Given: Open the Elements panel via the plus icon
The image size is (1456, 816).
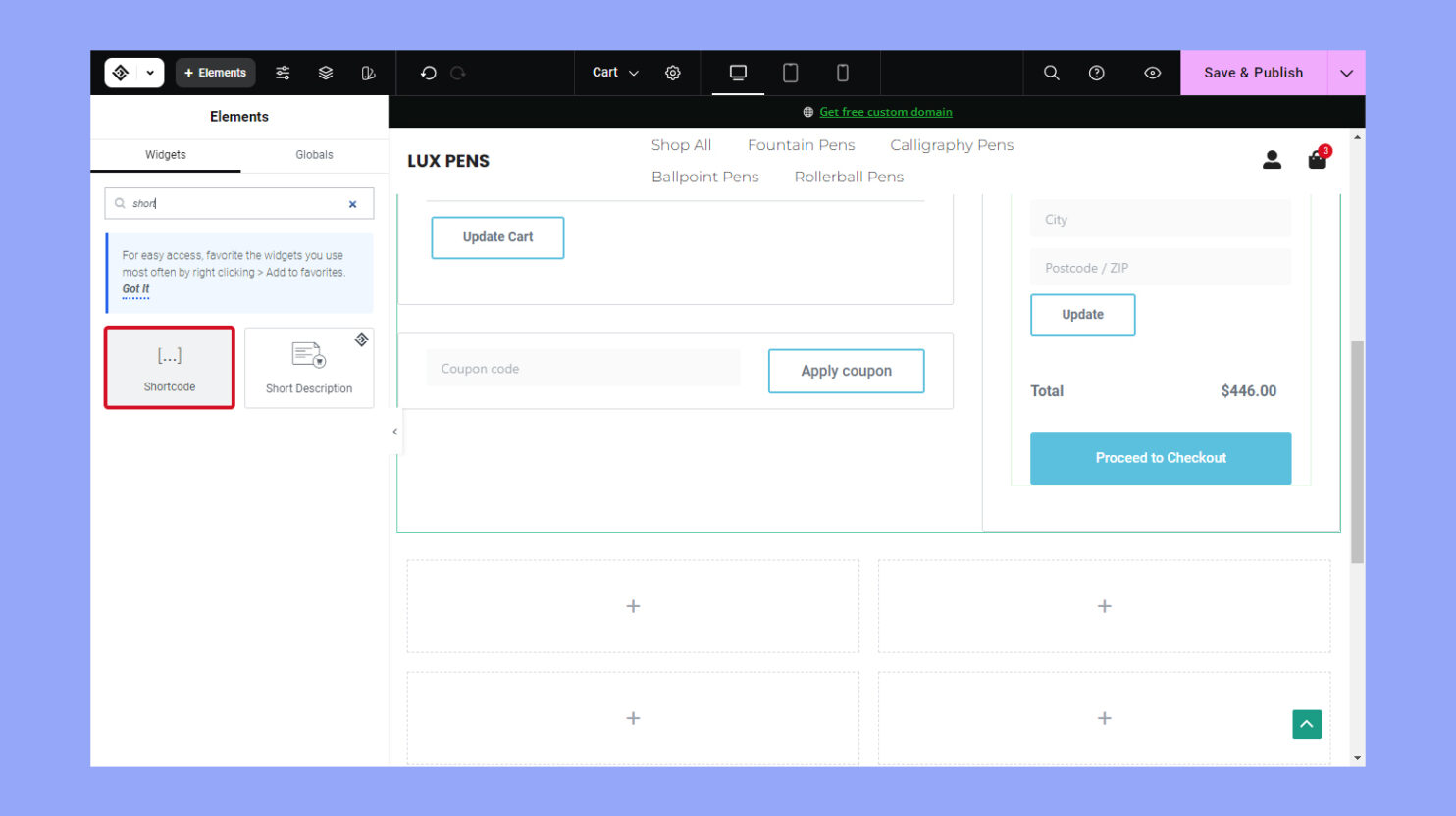Looking at the screenshot, I should click(215, 72).
